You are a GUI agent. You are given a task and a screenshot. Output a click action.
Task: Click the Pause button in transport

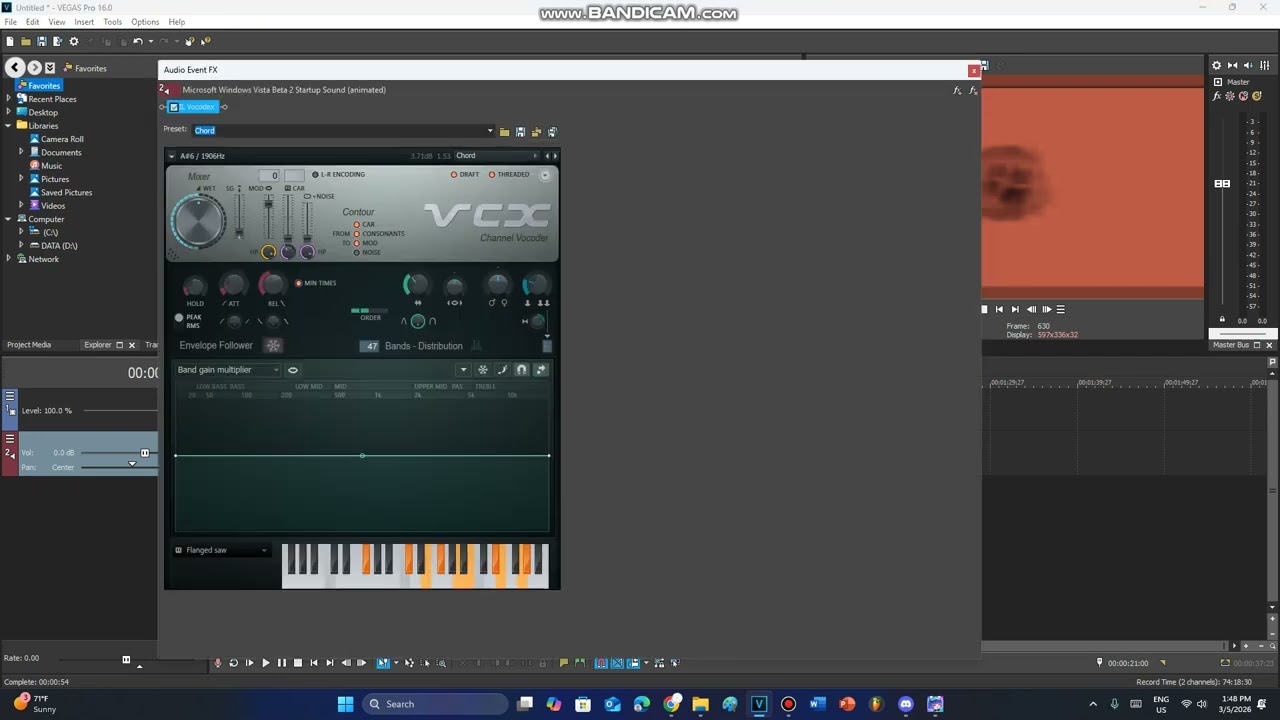(282, 663)
